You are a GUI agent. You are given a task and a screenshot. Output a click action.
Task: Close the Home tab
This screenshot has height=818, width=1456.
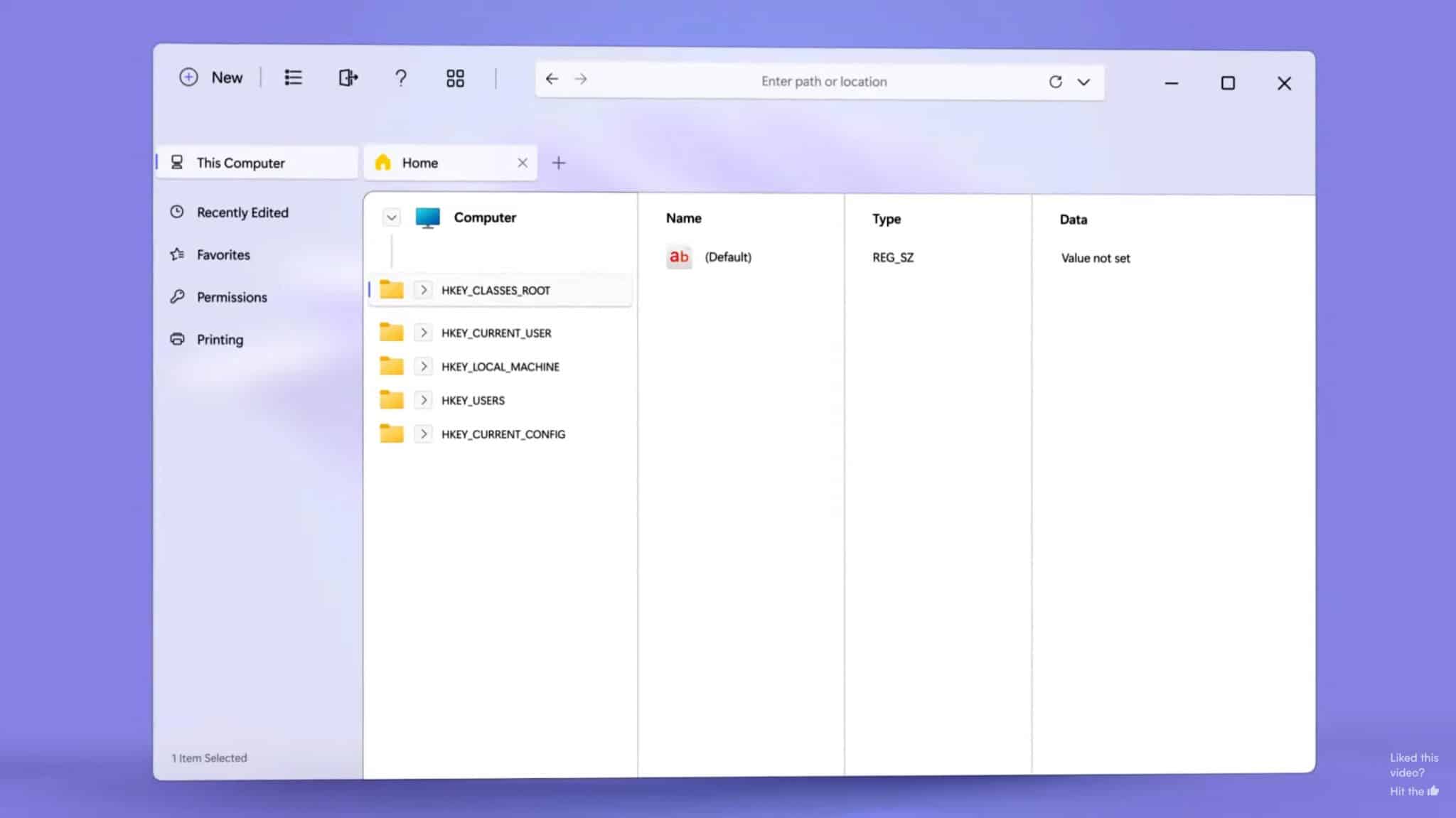(523, 163)
